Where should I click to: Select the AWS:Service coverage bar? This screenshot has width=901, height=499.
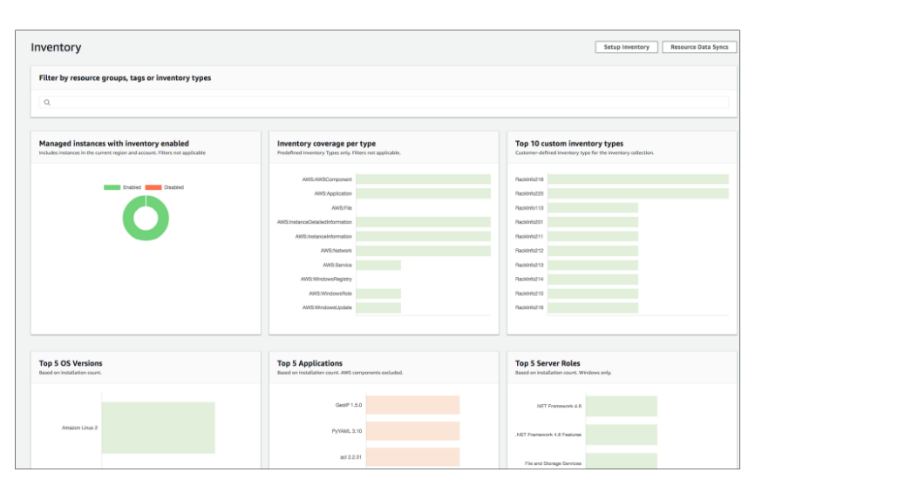379,265
